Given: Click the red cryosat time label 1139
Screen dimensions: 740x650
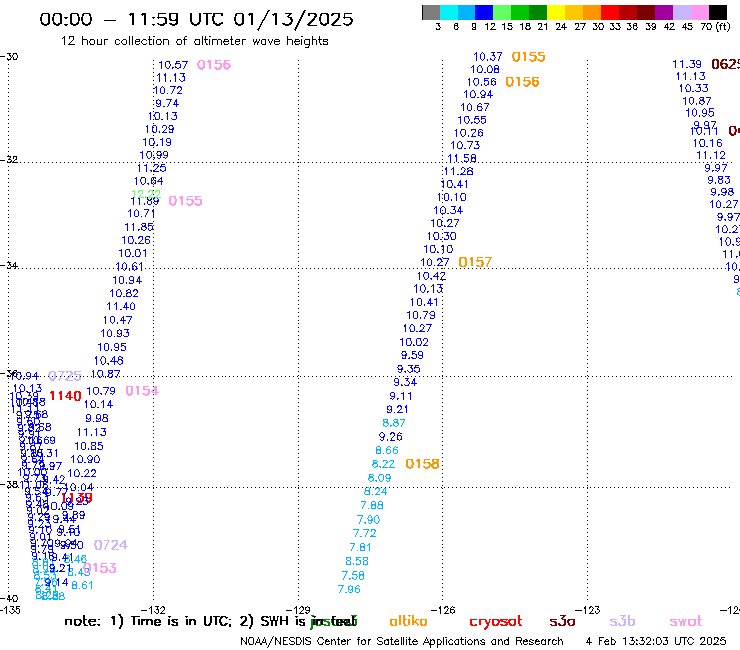Looking at the screenshot, I should (x=77, y=498).
